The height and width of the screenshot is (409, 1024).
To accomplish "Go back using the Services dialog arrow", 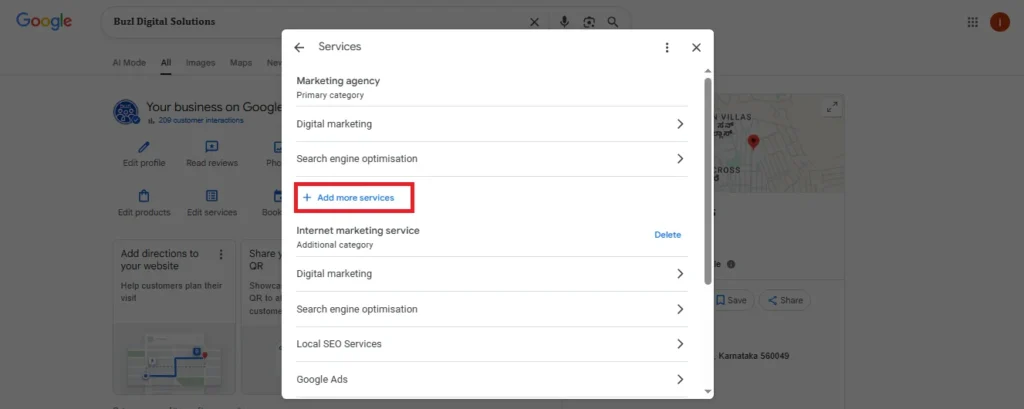I will (x=299, y=48).
